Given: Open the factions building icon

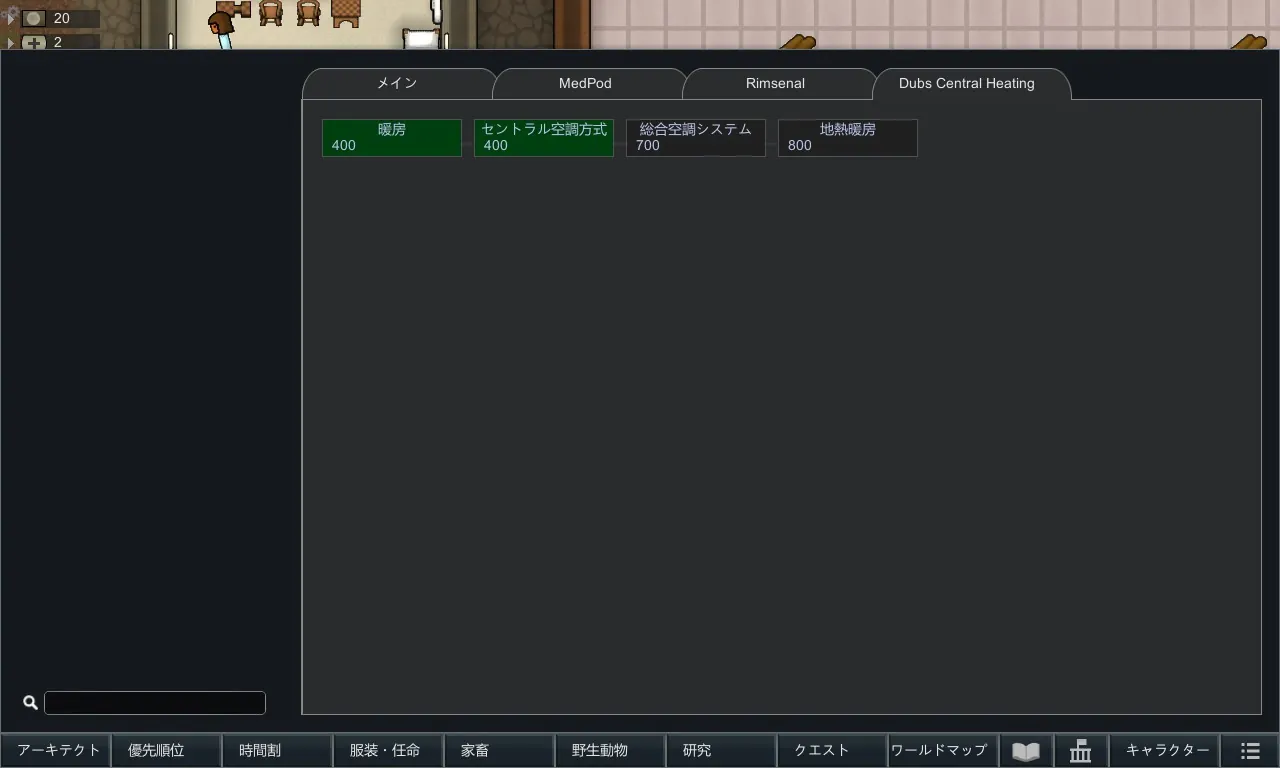Looking at the screenshot, I should coord(1080,751).
